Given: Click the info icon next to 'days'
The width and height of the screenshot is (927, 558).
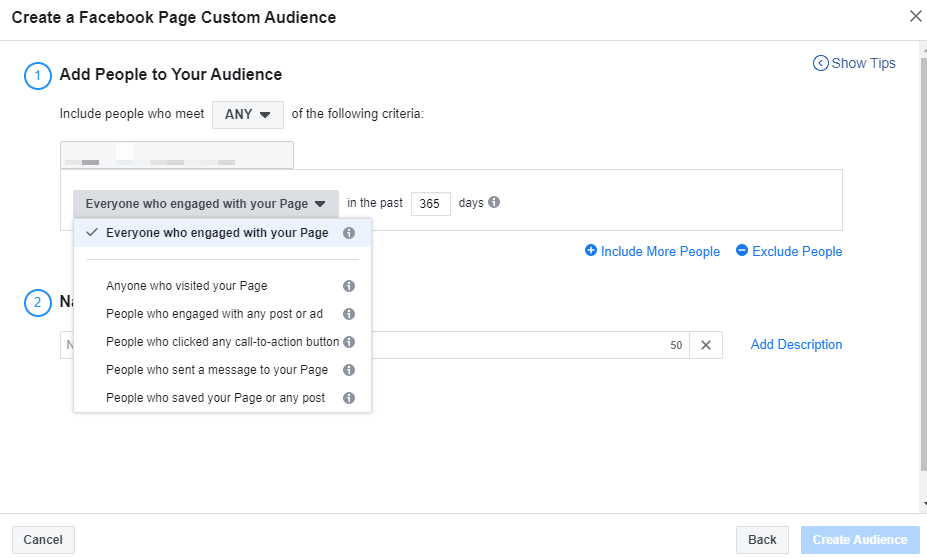Looking at the screenshot, I should pyautogui.click(x=494, y=203).
